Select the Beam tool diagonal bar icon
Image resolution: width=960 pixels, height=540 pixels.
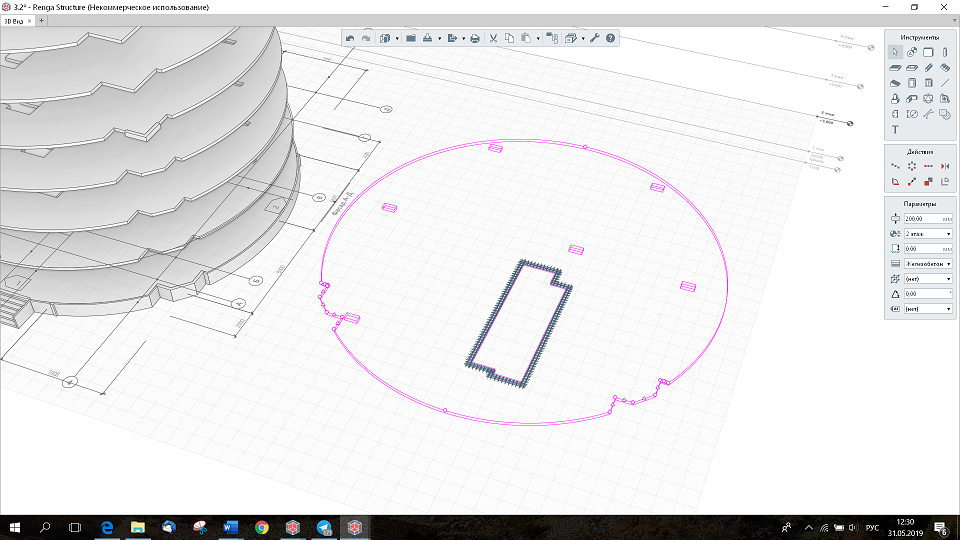pyautogui.click(x=928, y=68)
